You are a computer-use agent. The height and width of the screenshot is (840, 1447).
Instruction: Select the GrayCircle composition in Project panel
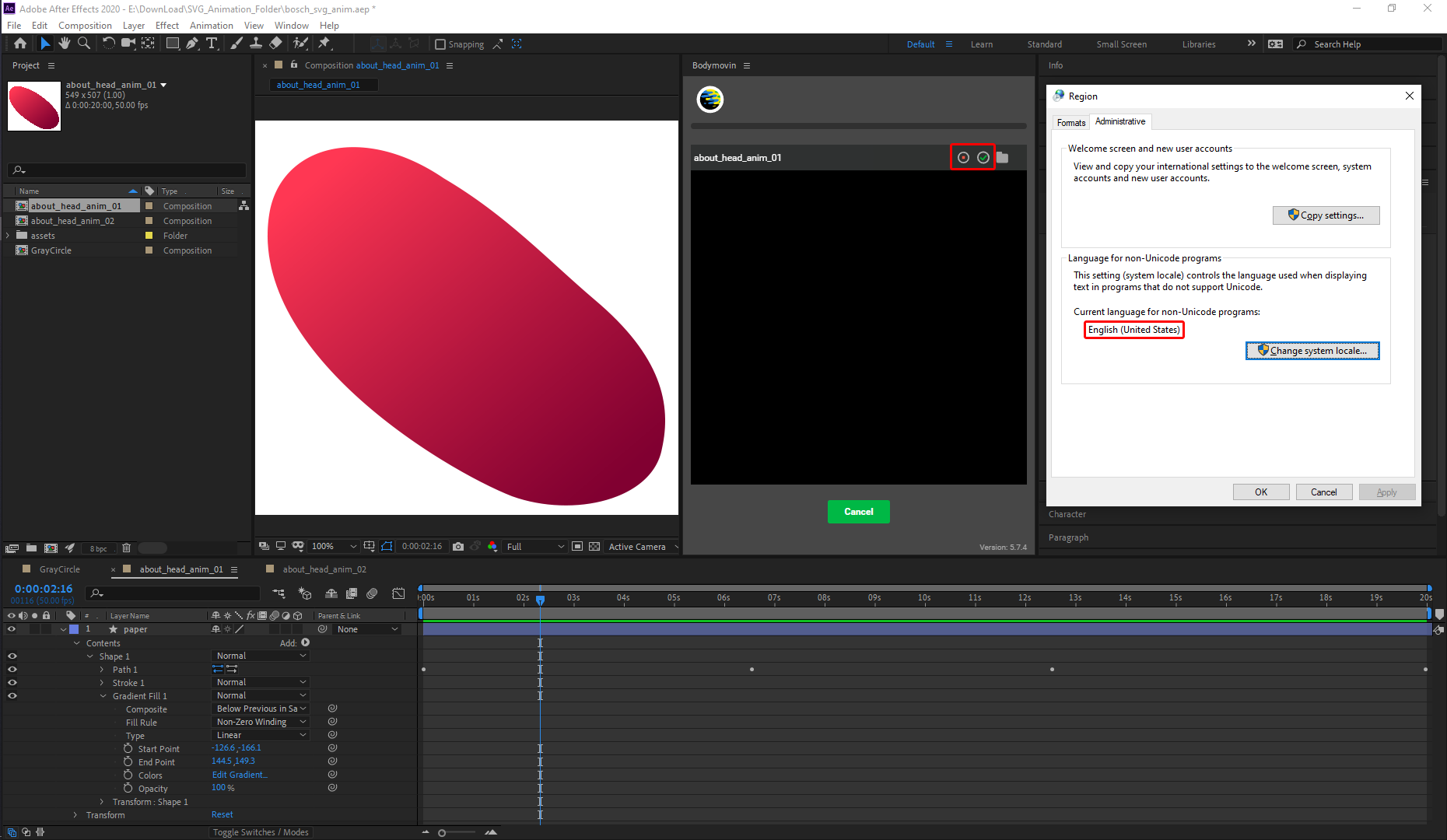[x=51, y=250]
